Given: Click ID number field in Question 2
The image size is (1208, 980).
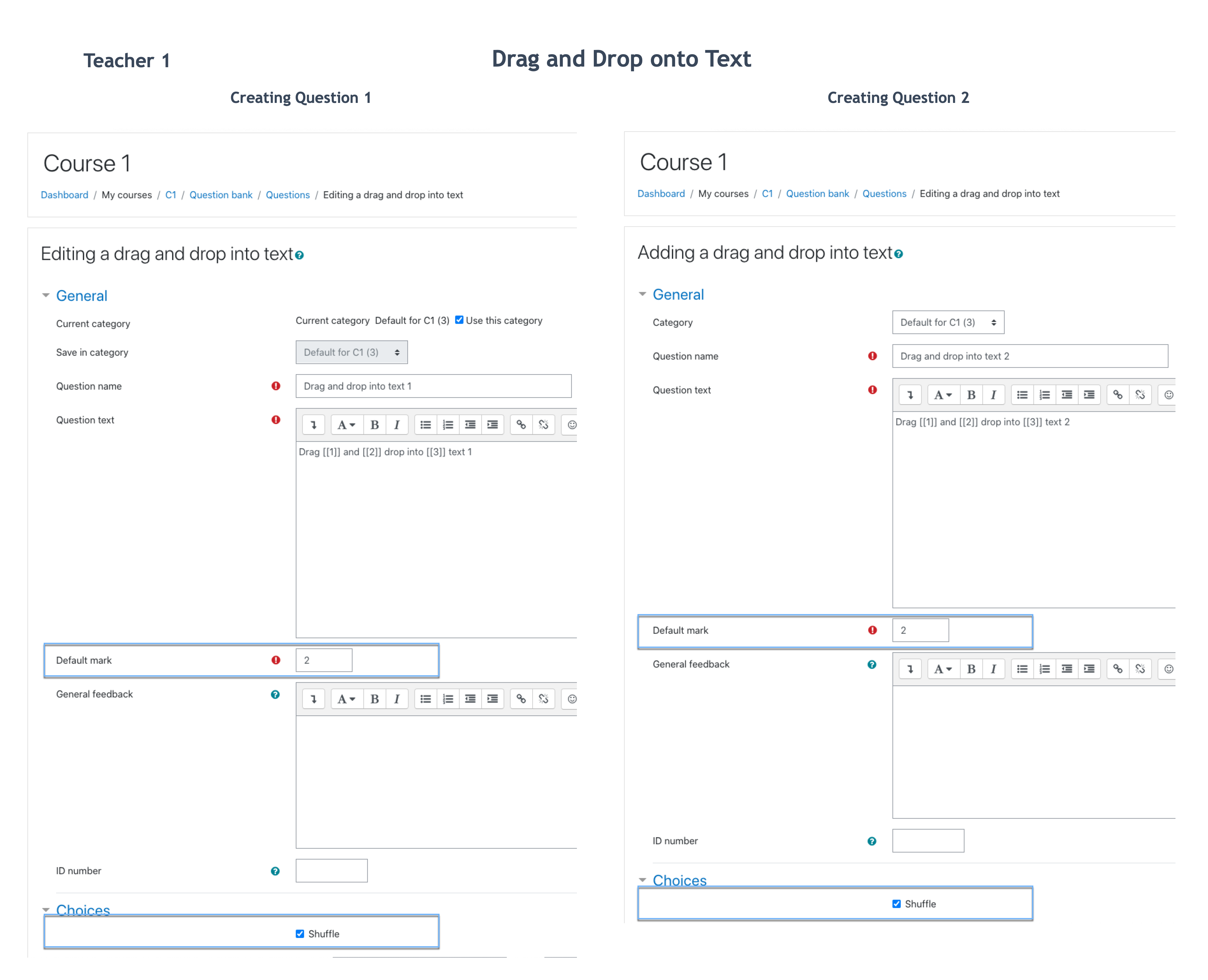Looking at the screenshot, I should 928,841.
